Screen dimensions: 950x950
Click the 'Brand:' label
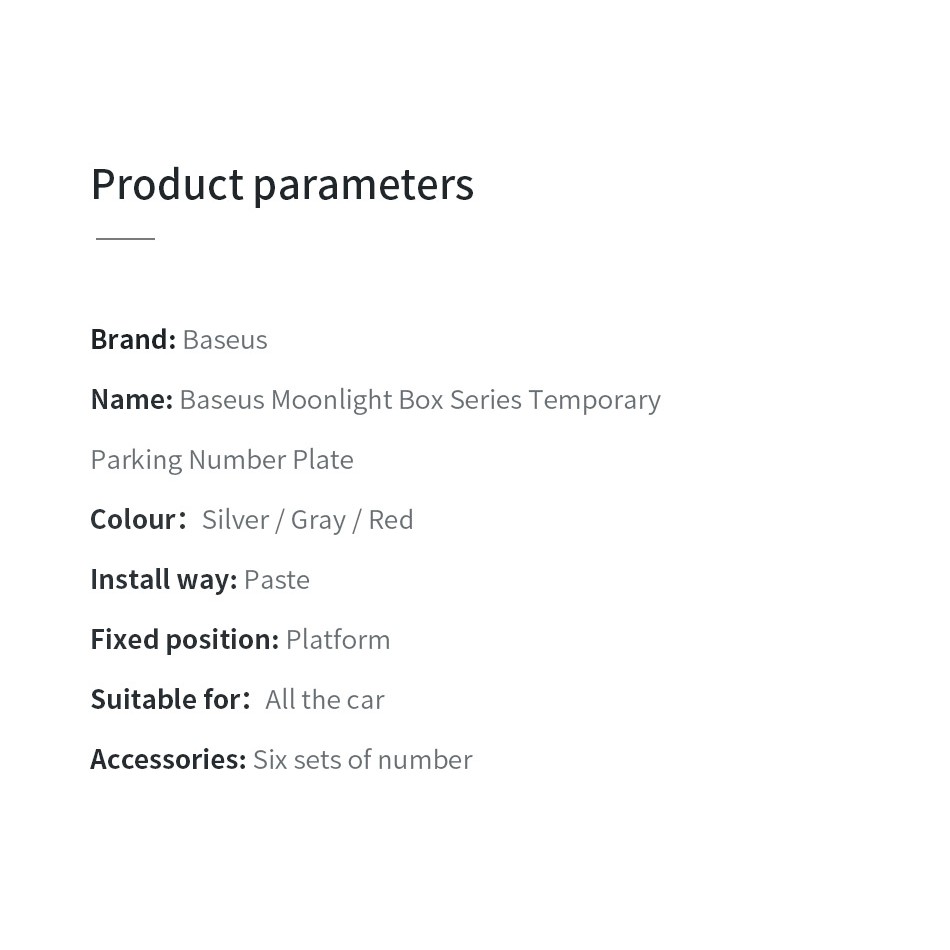[132, 339]
